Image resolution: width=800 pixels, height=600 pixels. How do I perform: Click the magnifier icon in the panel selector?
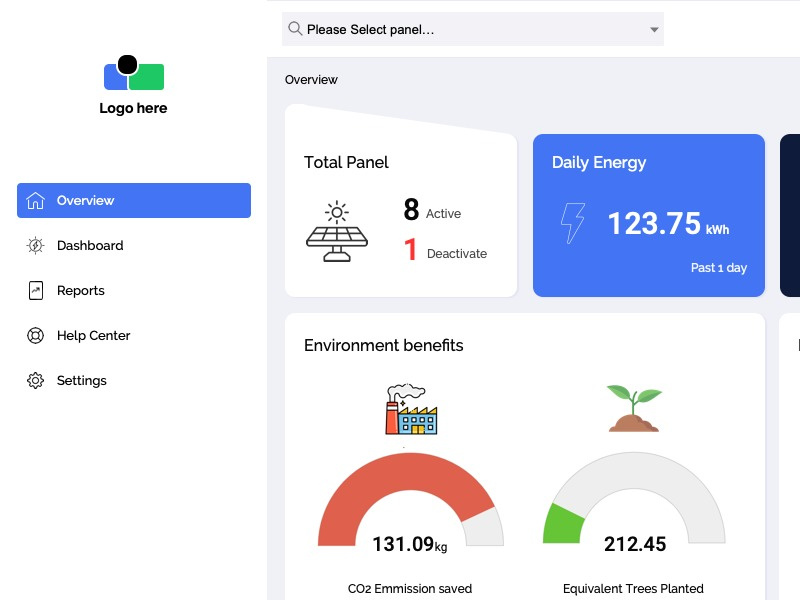(x=294, y=29)
